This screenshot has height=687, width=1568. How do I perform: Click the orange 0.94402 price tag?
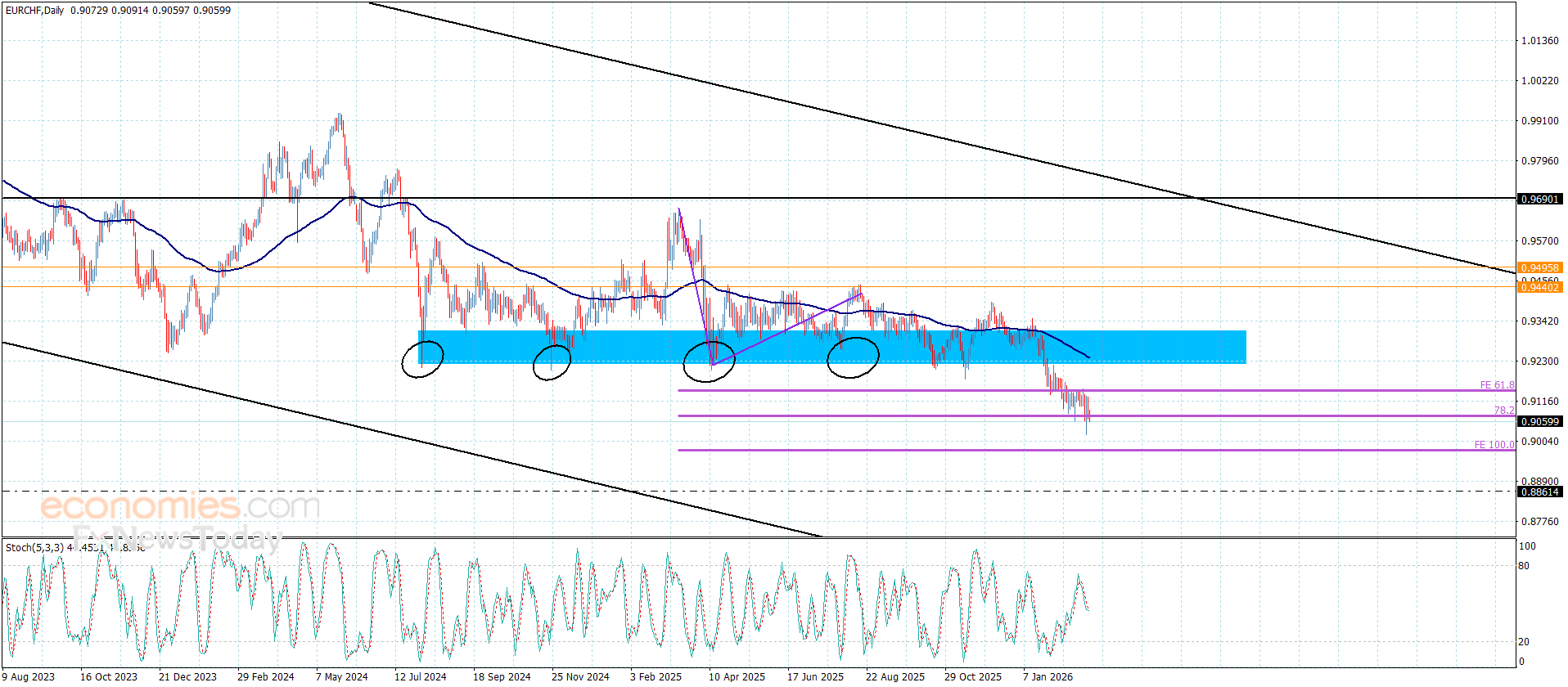(x=1539, y=287)
